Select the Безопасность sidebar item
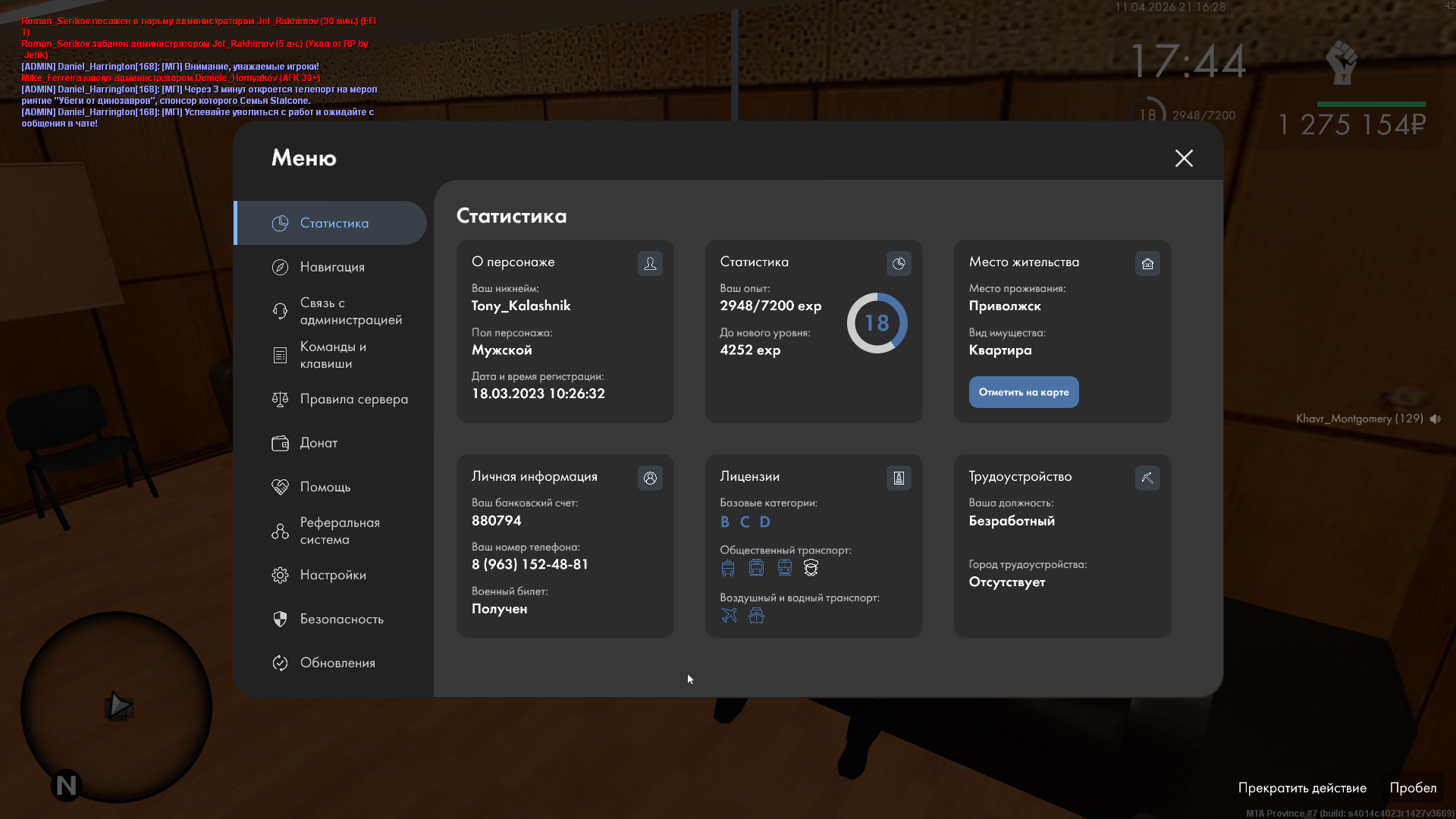Viewport: 1456px width, 819px height. [341, 619]
